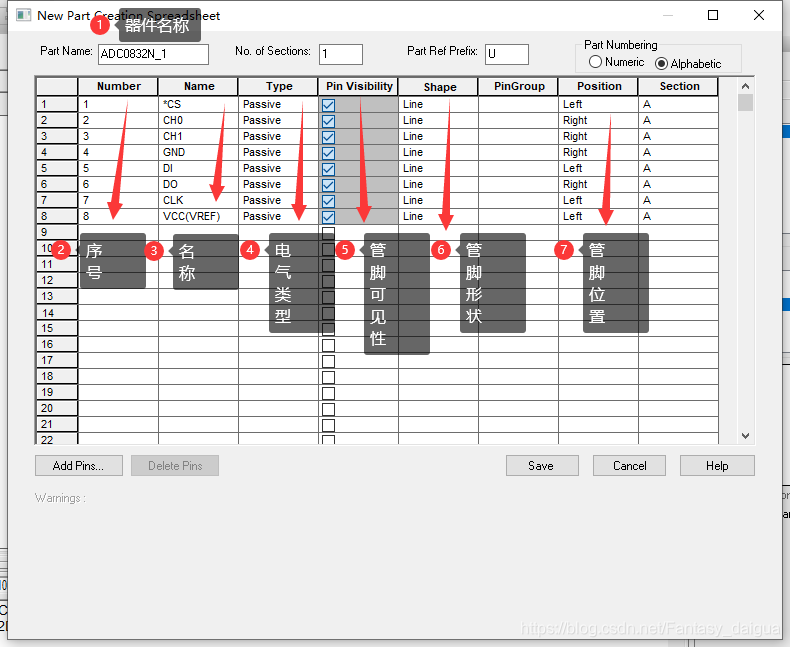The image size is (790, 647).
Task: Open the Position cell for the DO pin
Action: coord(597,184)
